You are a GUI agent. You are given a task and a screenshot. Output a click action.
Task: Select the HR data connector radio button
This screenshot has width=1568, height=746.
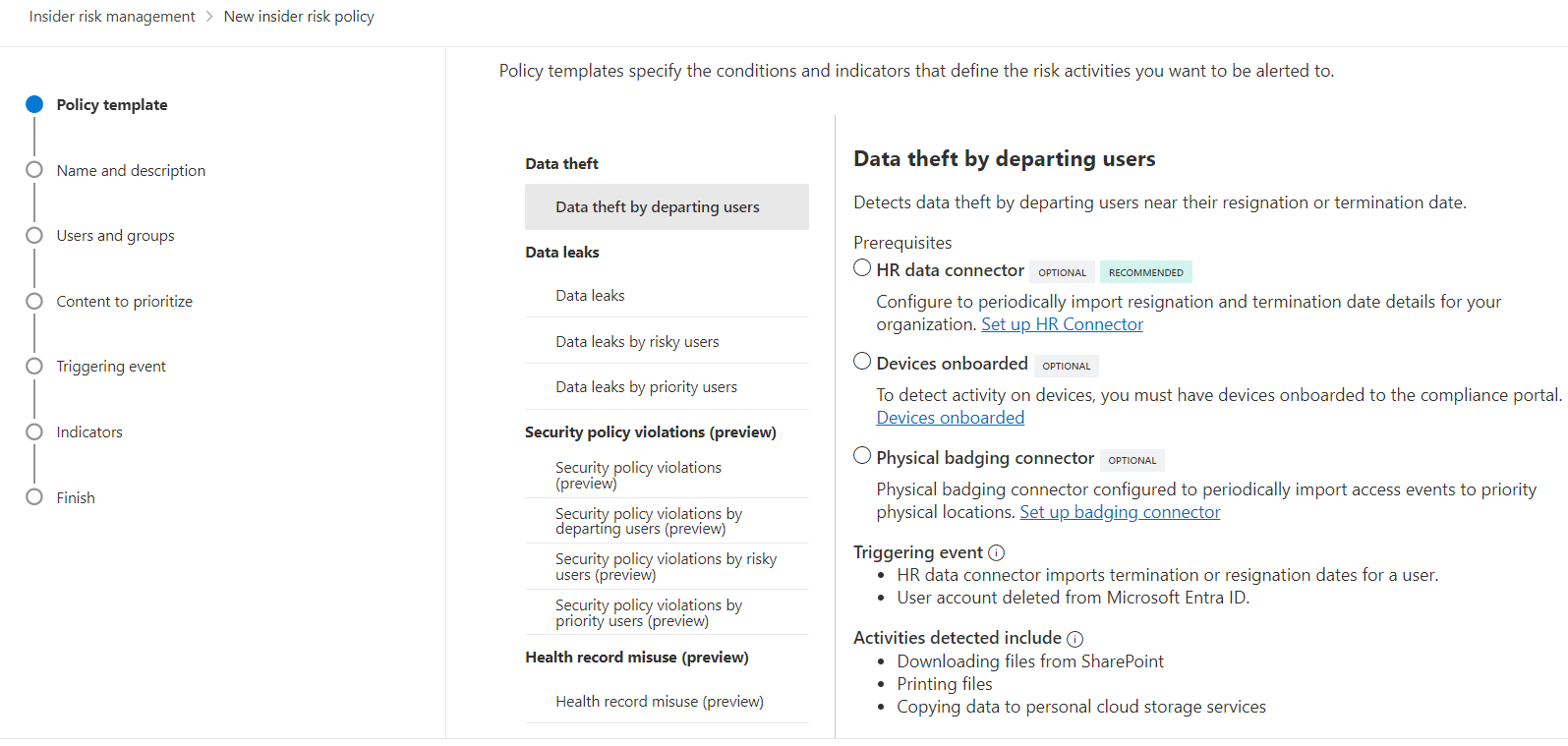tap(862, 267)
